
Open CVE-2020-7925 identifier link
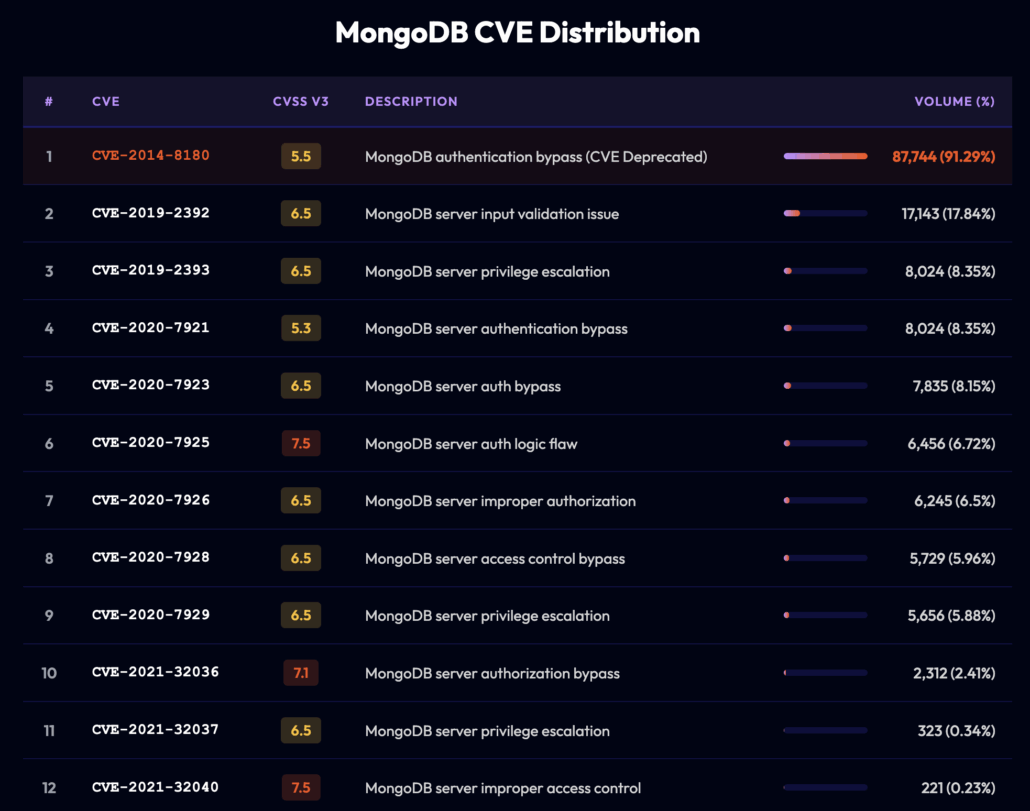tap(150, 443)
